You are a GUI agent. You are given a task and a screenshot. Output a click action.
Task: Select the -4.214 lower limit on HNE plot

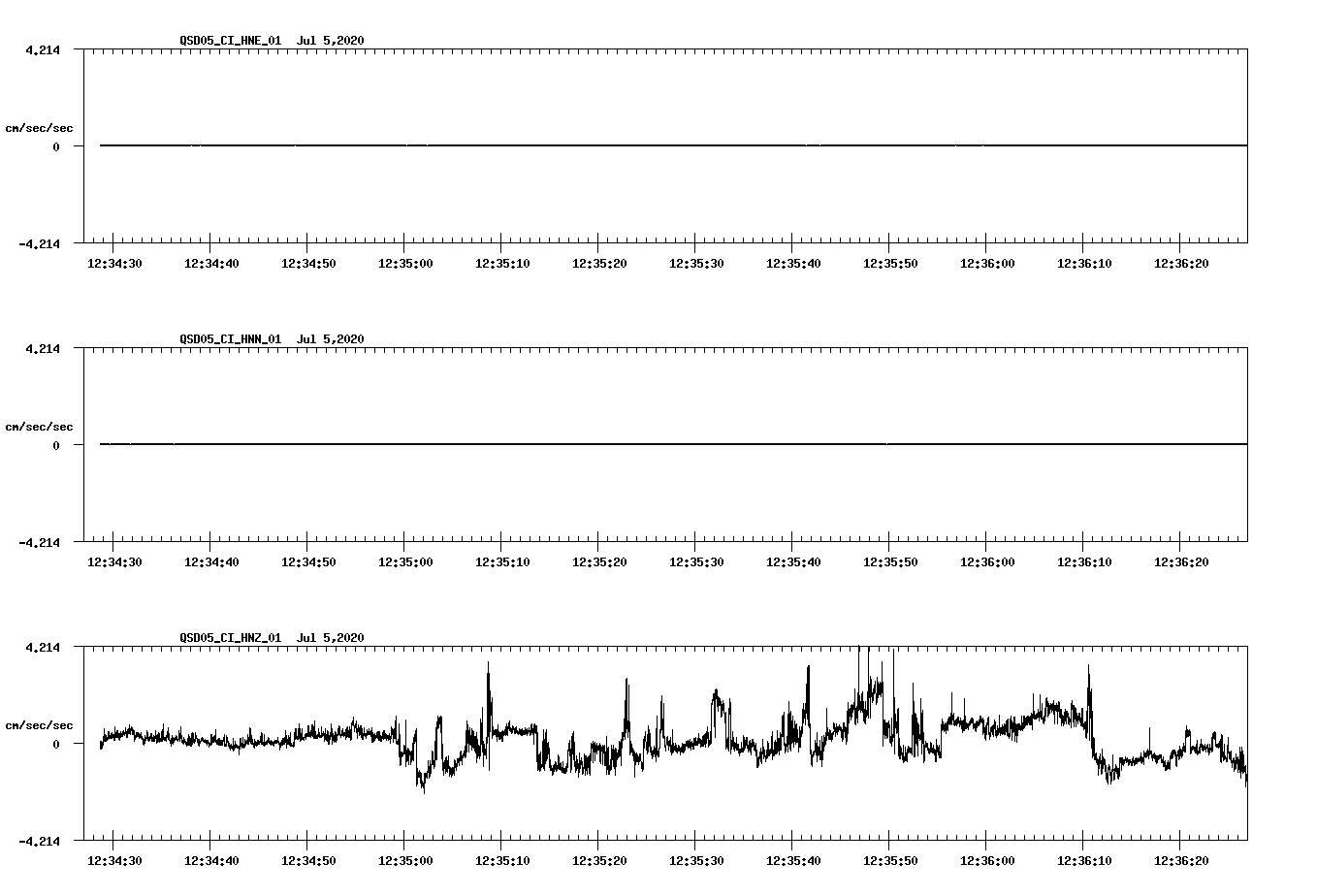click(x=39, y=244)
